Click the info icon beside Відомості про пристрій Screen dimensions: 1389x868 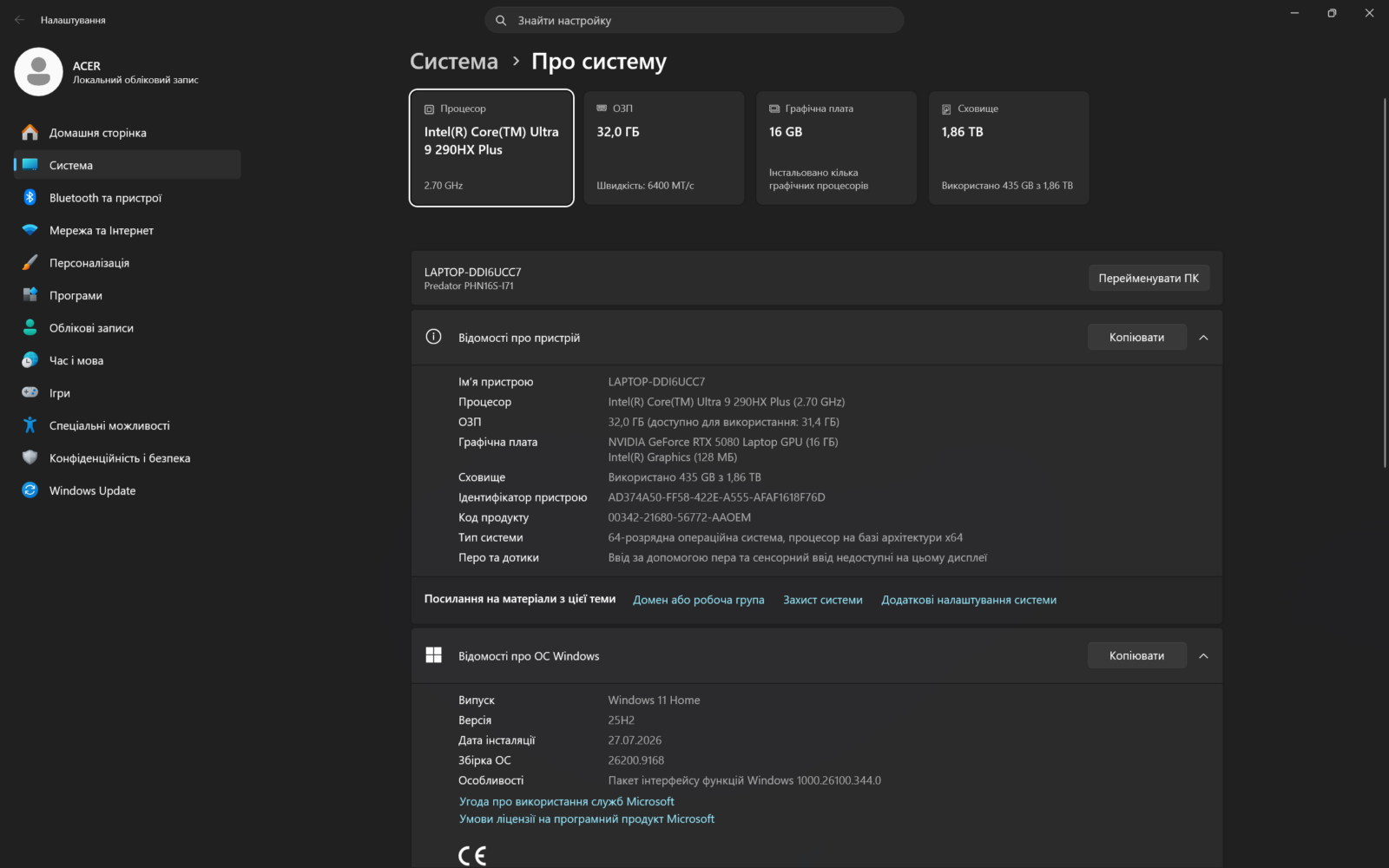(433, 337)
